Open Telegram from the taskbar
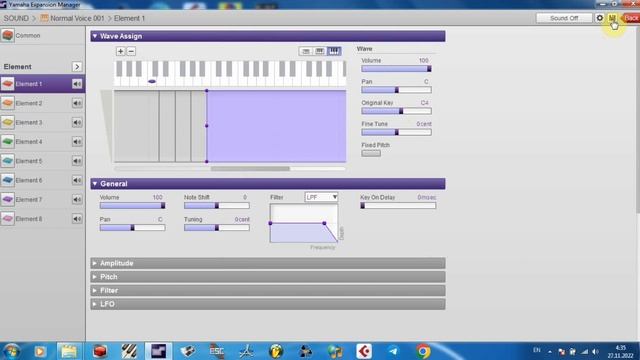Viewport: 640px width, 360px height. [393, 351]
